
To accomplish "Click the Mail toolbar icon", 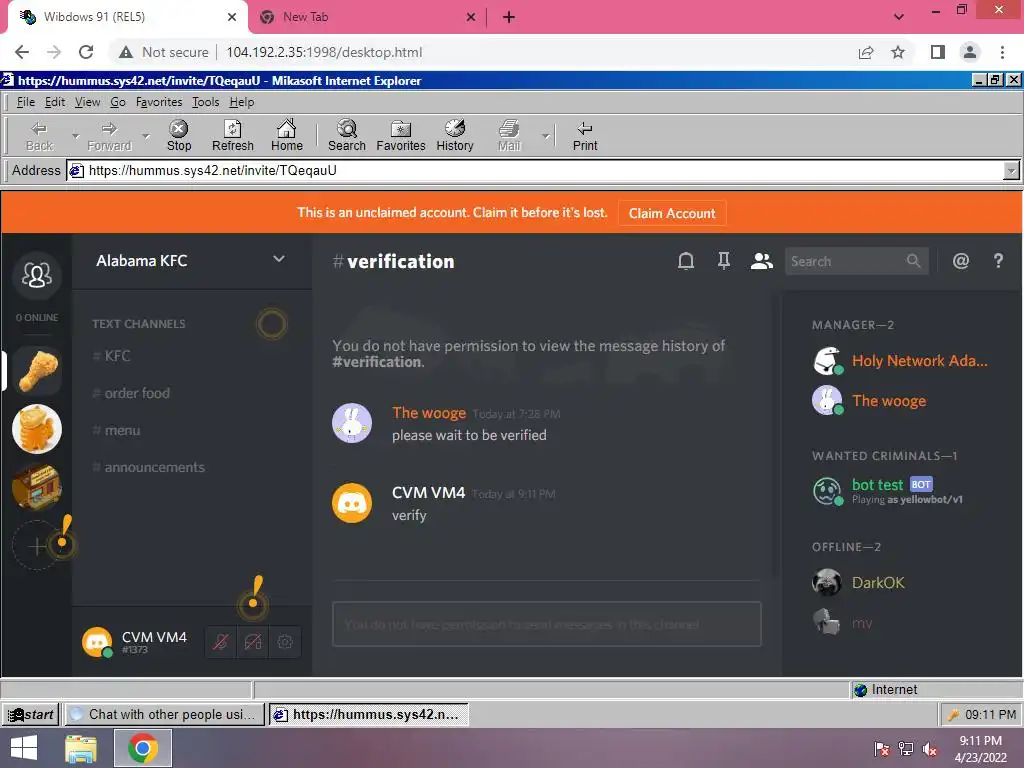I will click(x=509, y=136).
